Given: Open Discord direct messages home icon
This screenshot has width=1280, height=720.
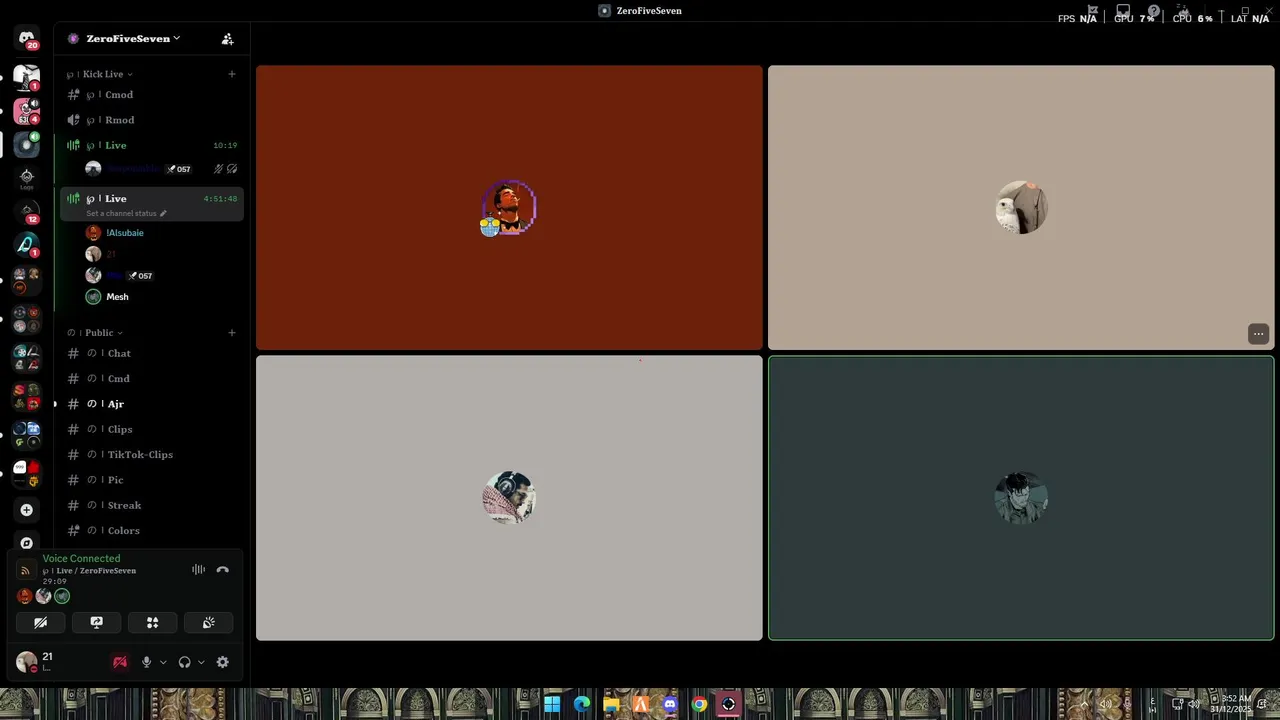Looking at the screenshot, I should [x=27, y=39].
